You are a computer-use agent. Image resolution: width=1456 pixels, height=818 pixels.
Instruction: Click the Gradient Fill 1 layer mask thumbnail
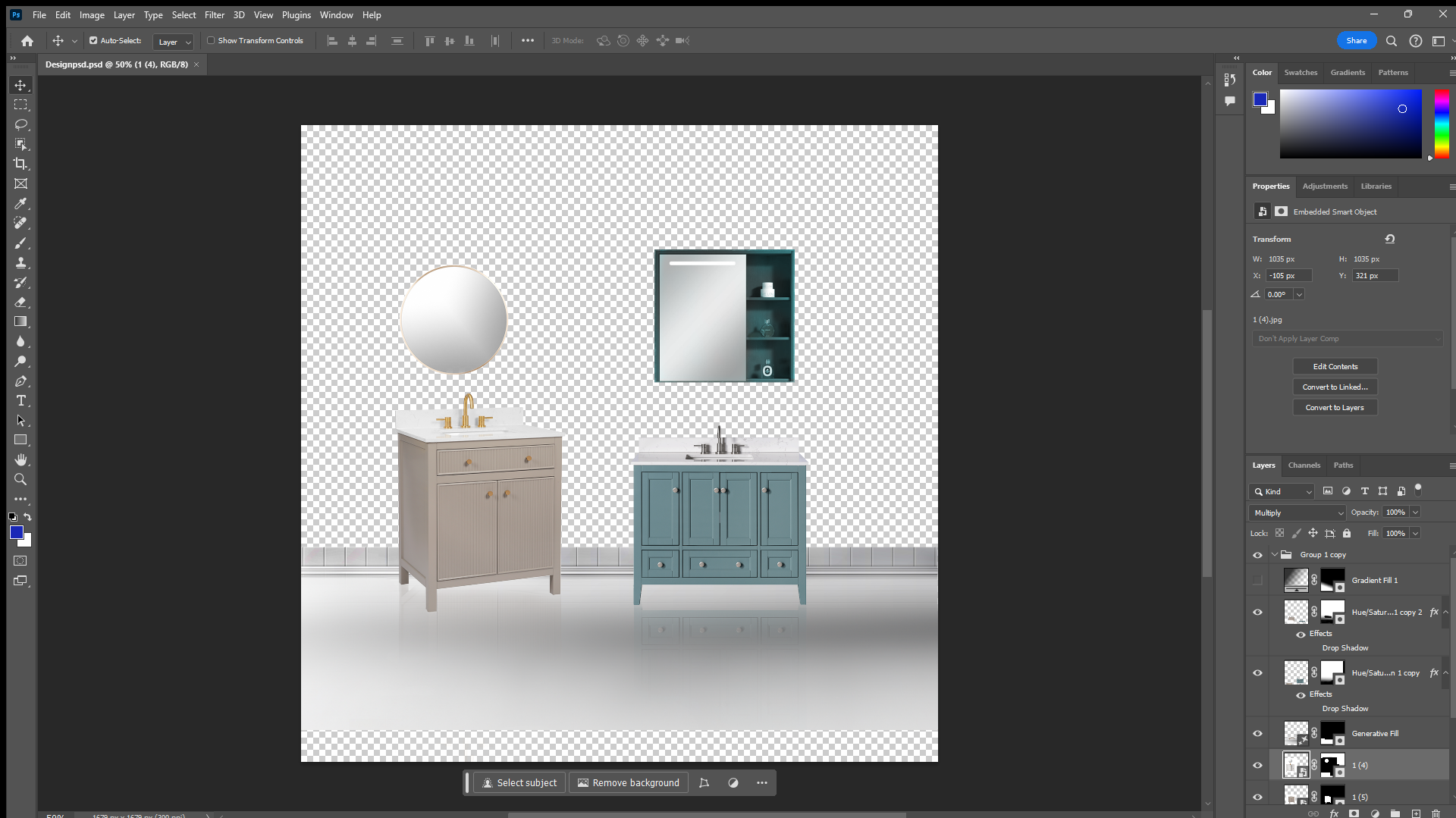click(1332, 580)
